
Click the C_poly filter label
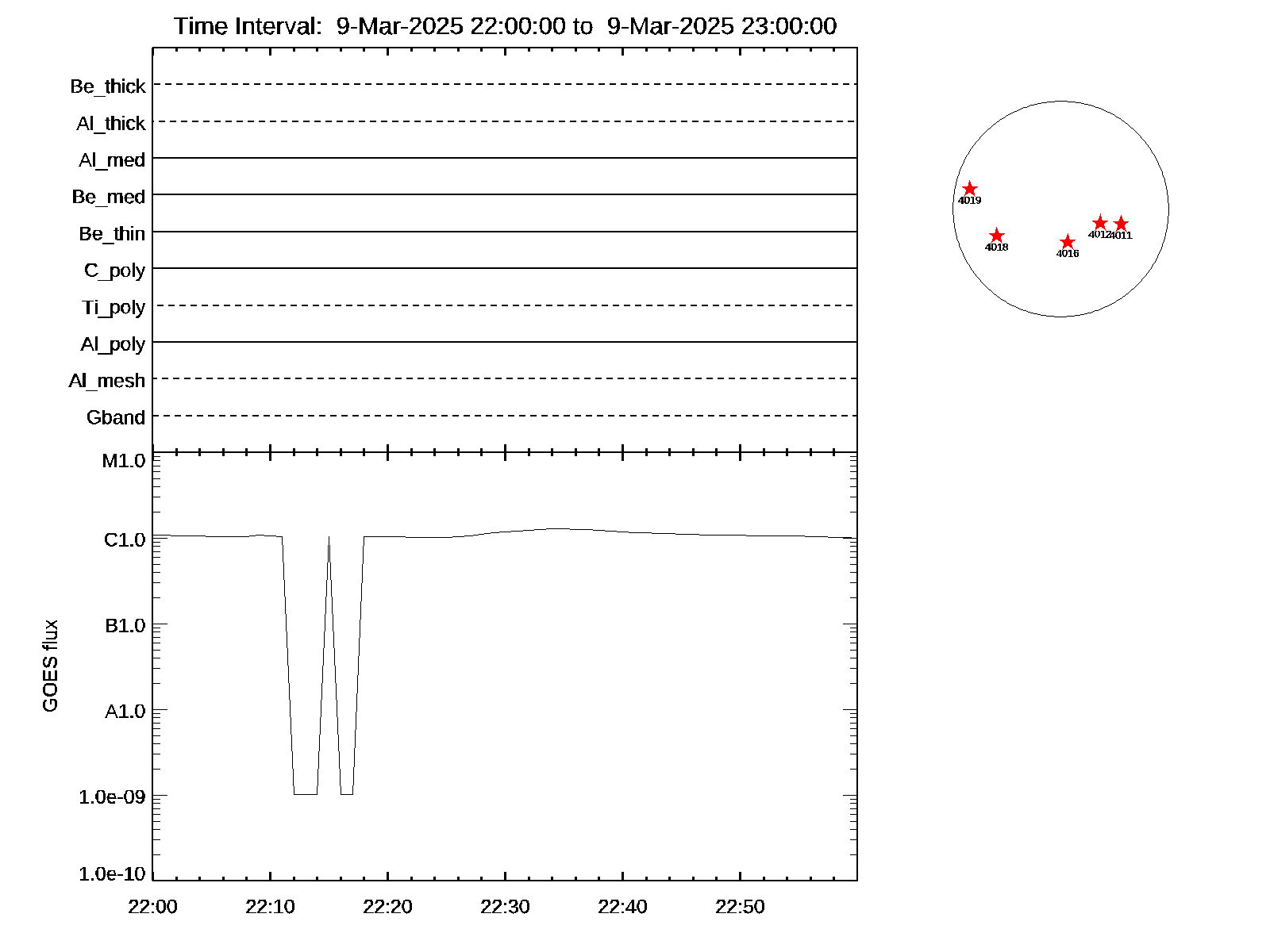tap(114, 271)
